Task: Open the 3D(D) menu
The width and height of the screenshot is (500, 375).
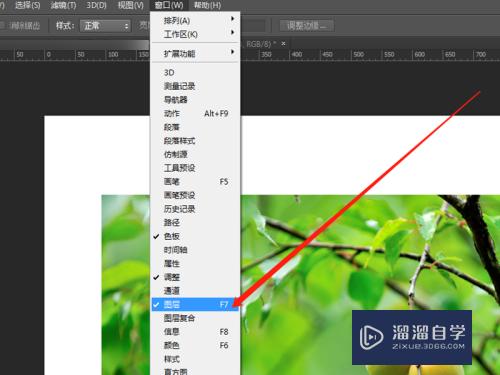Action: point(97,5)
